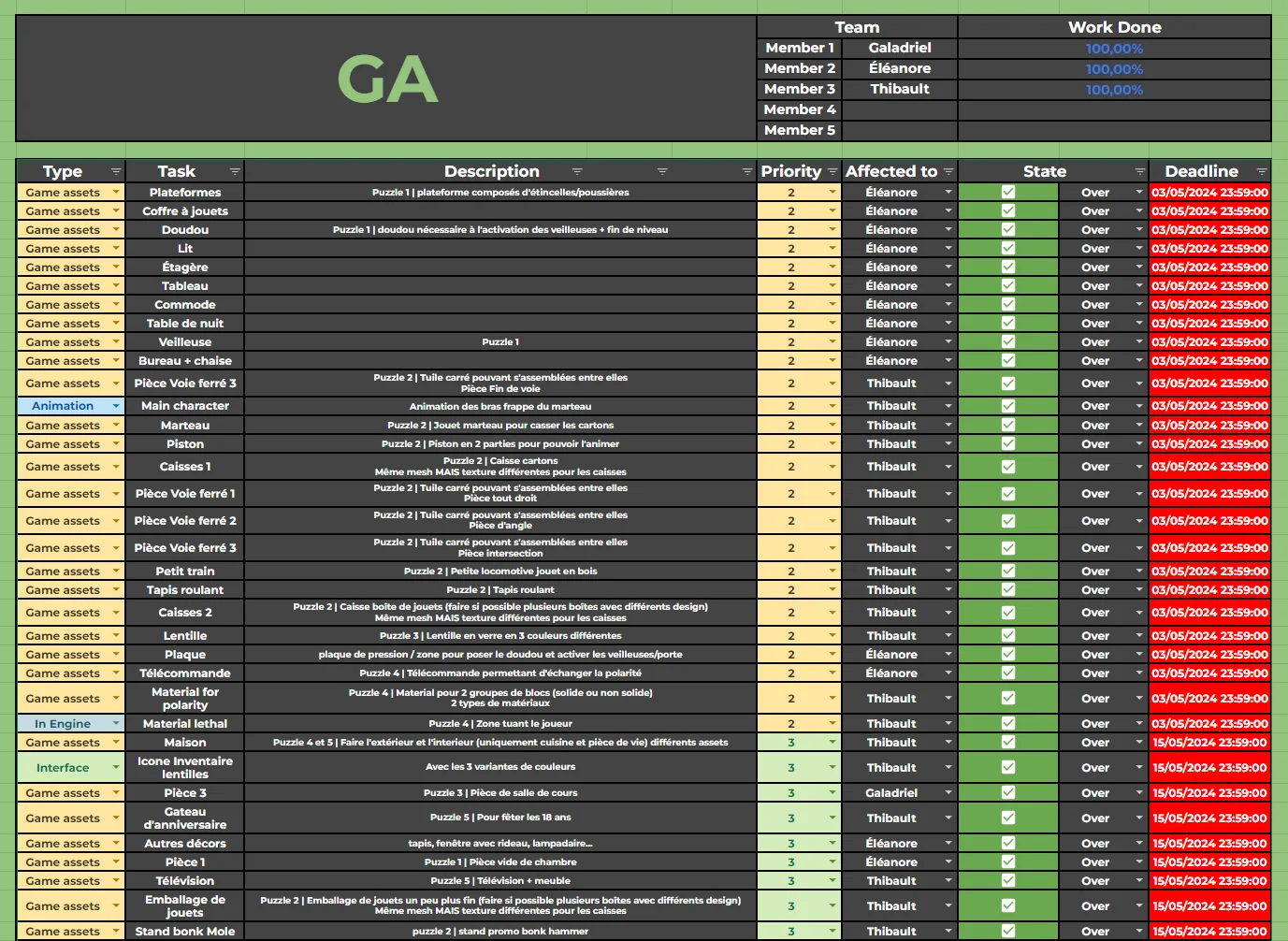Select the 15/05/2024 deadline cell for Maison
The width and height of the screenshot is (1288, 941).
click(1209, 742)
